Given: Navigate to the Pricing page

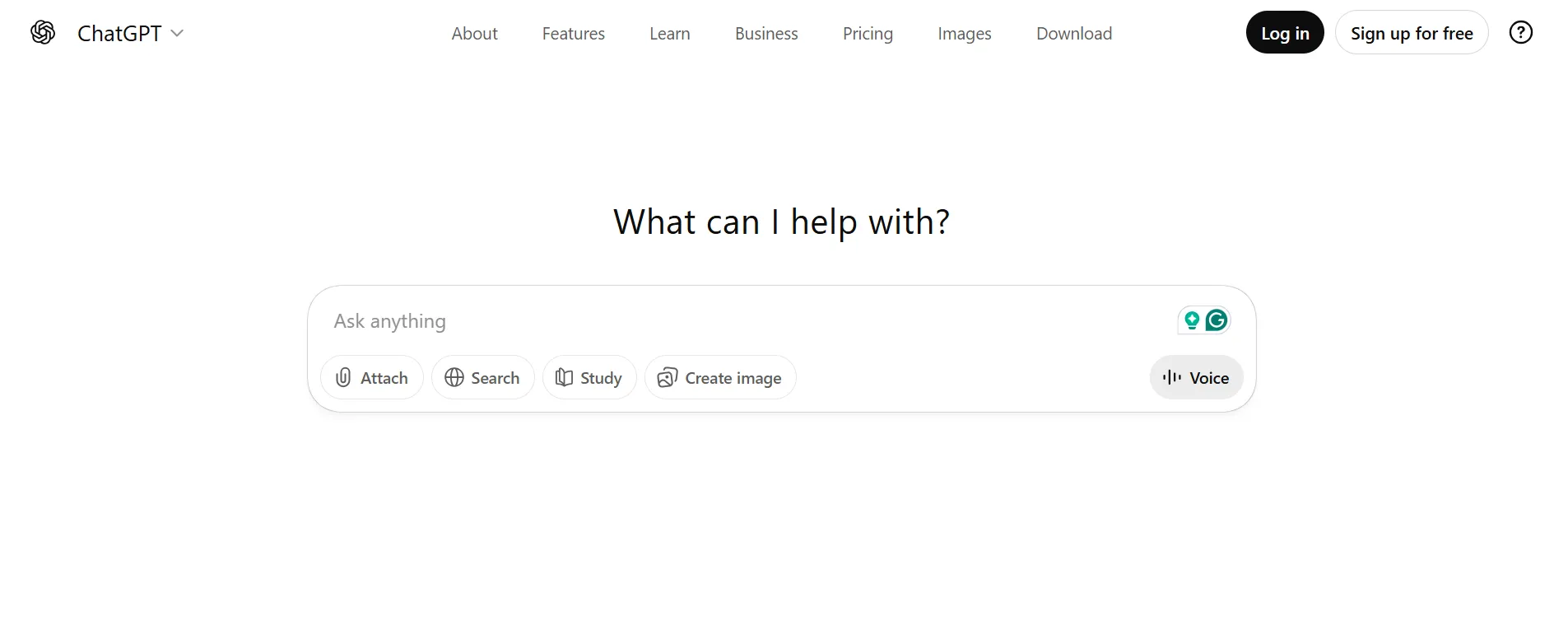Looking at the screenshot, I should [868, 34].
